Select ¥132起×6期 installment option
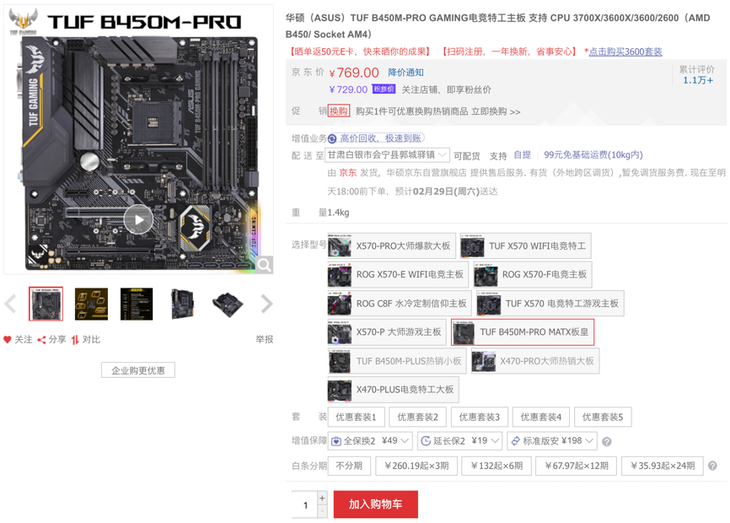730x523 pixels. pos(496,465)
